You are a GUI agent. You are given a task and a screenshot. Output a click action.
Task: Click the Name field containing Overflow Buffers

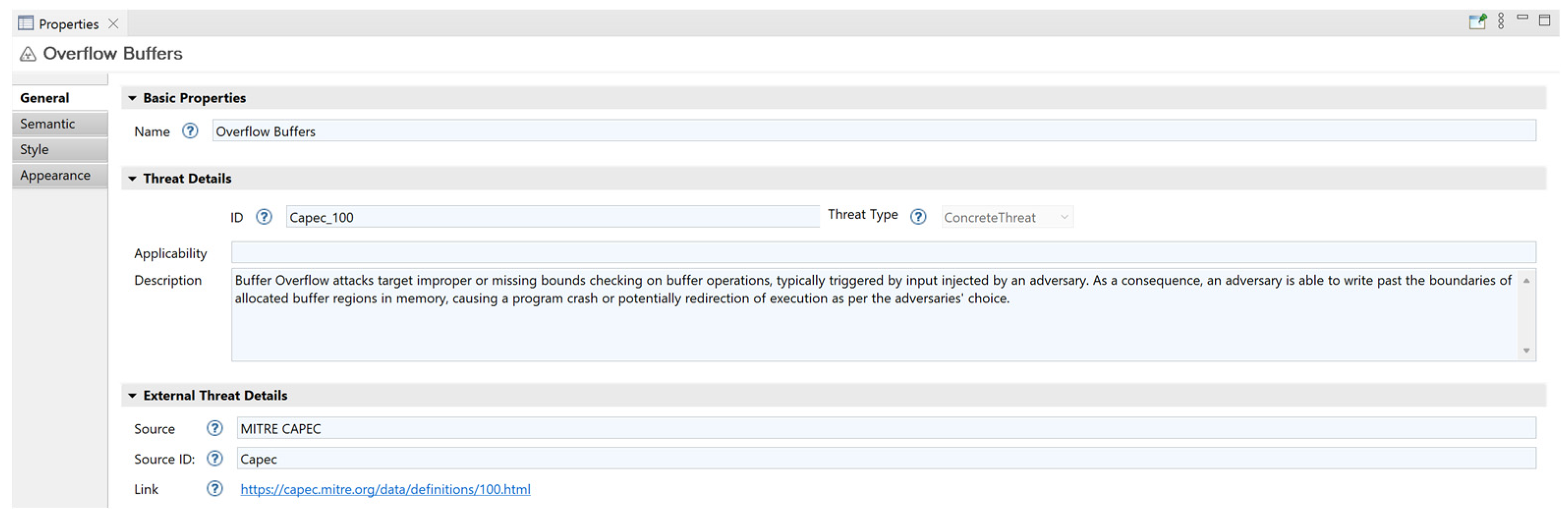pyautogui.click(x=873, y=131)
